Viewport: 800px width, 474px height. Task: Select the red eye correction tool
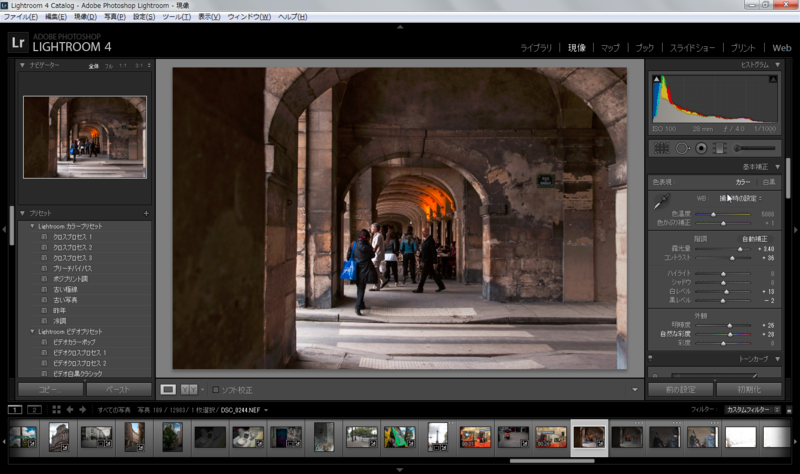coord(702,148)
